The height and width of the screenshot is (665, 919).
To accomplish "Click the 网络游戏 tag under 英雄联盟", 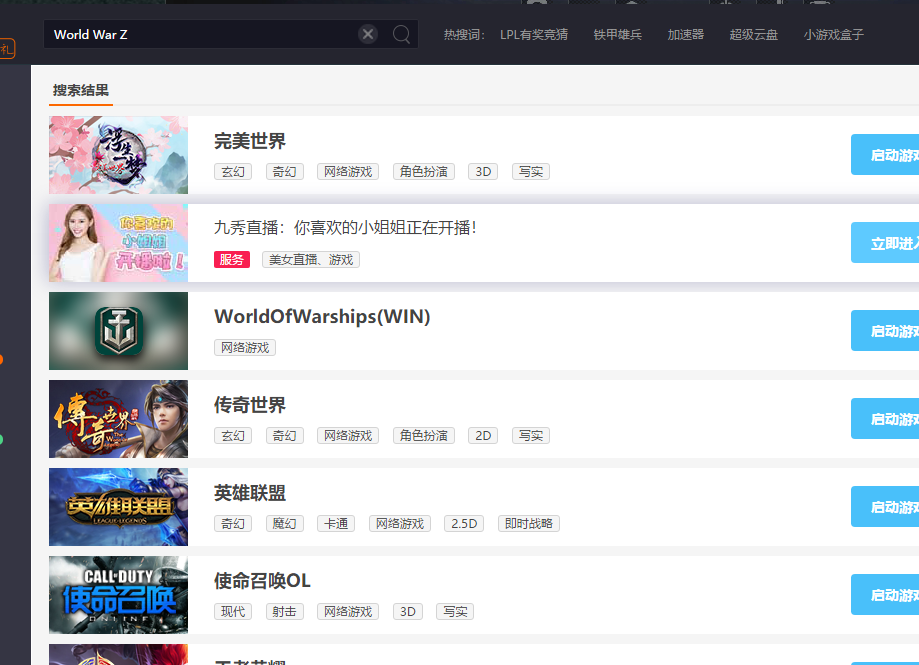I will [x=400, y=523].
